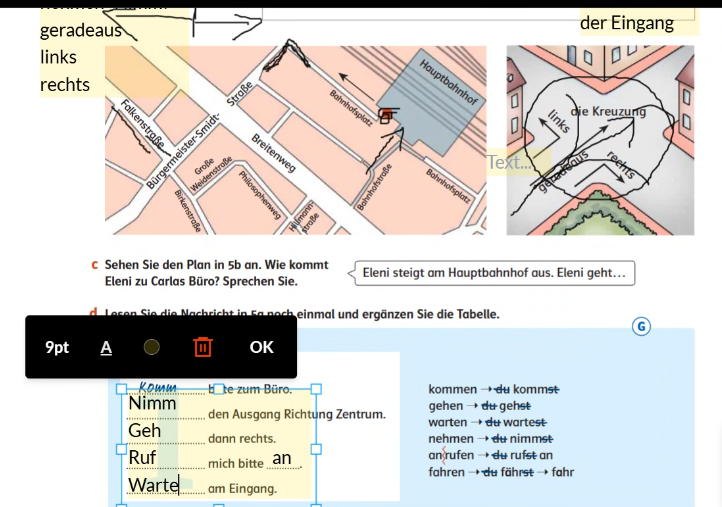Click the word 'Warte' in text box

point(153,485)
